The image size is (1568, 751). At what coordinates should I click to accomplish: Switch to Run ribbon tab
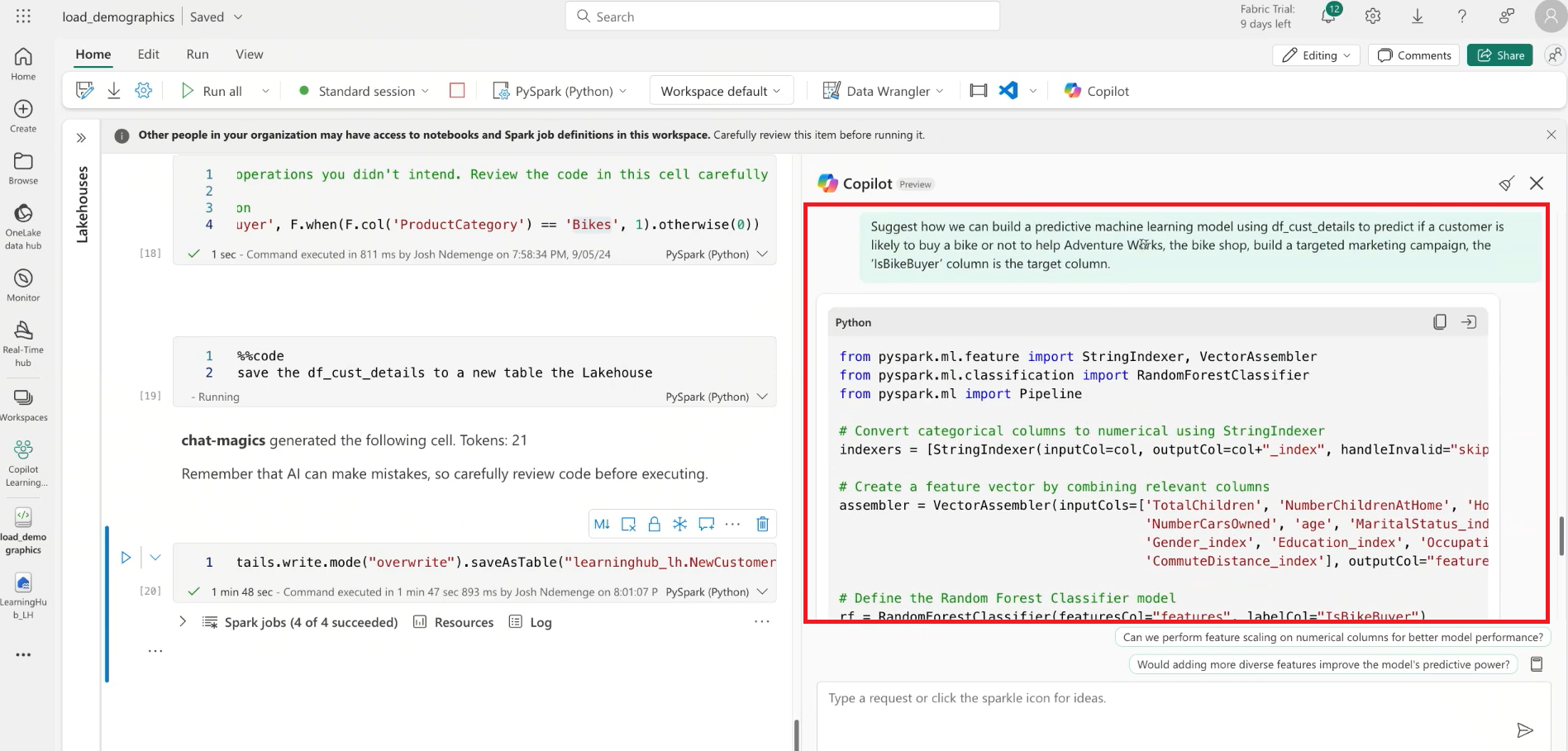tap(198, 55)
